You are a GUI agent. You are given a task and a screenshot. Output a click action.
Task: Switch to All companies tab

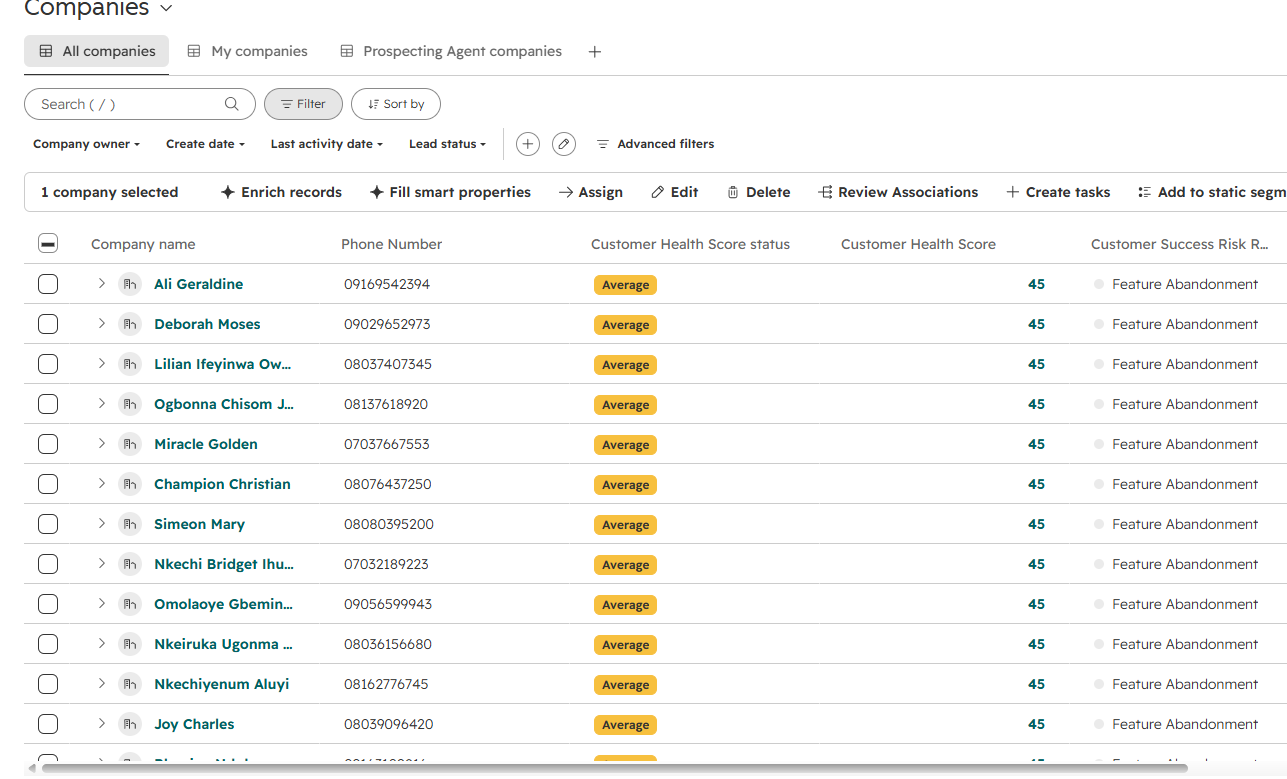point(97,51)
